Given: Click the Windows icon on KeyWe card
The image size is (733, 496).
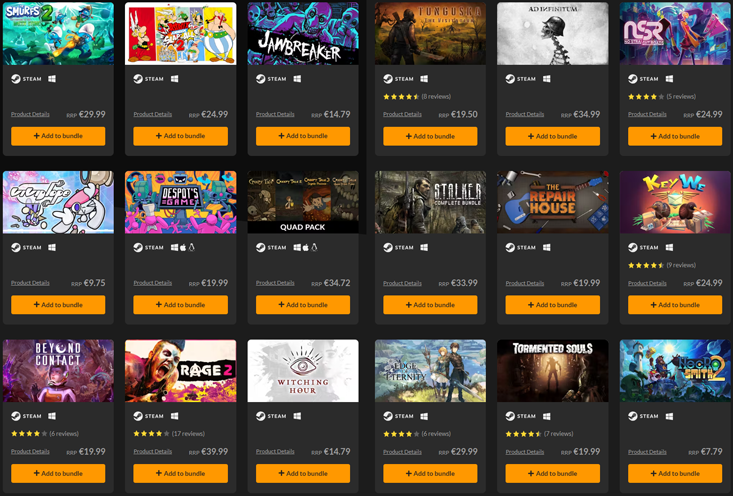Looking at the screenshot, I should pos(669,247).
